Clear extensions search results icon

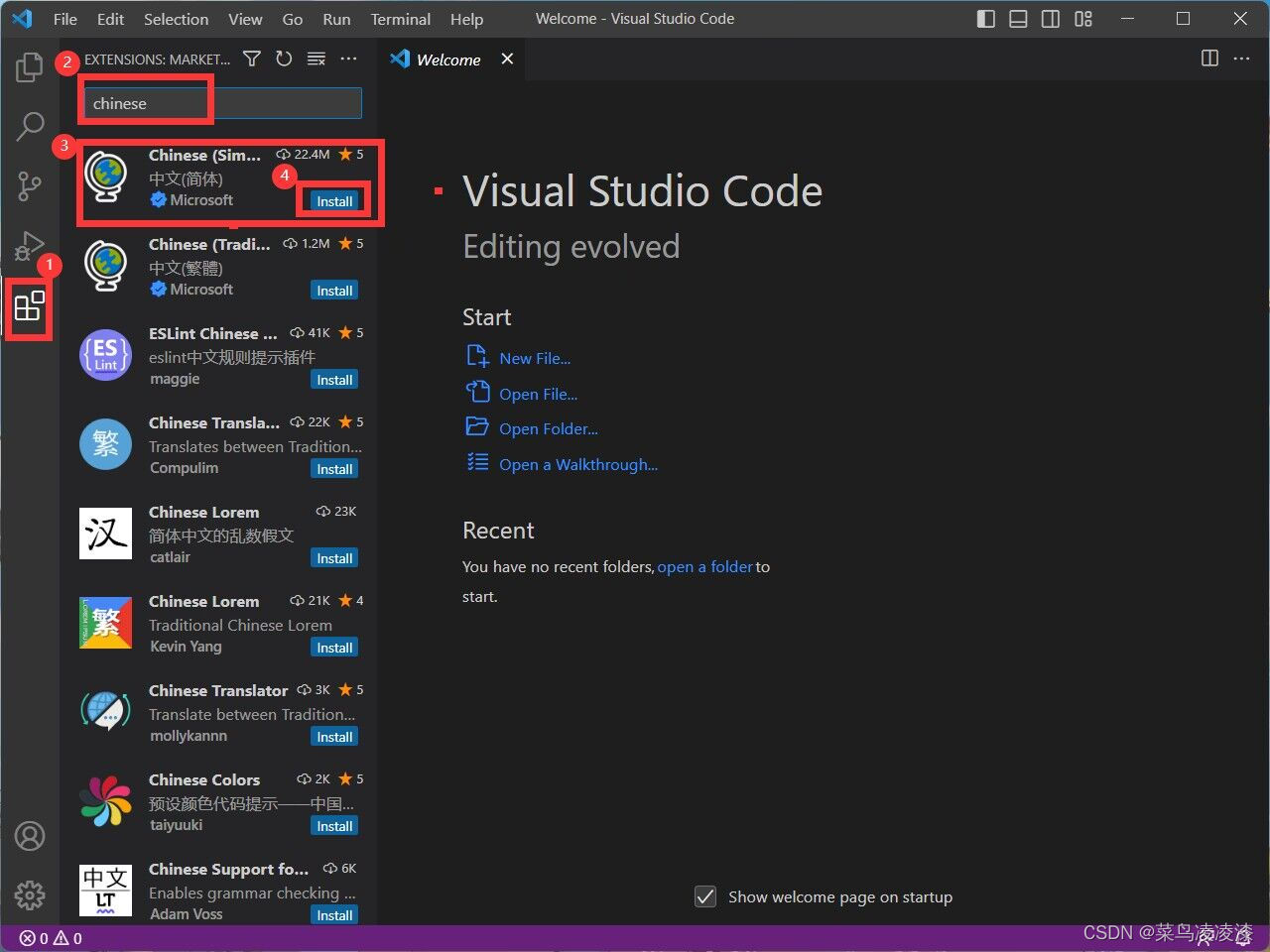(317, 59)
